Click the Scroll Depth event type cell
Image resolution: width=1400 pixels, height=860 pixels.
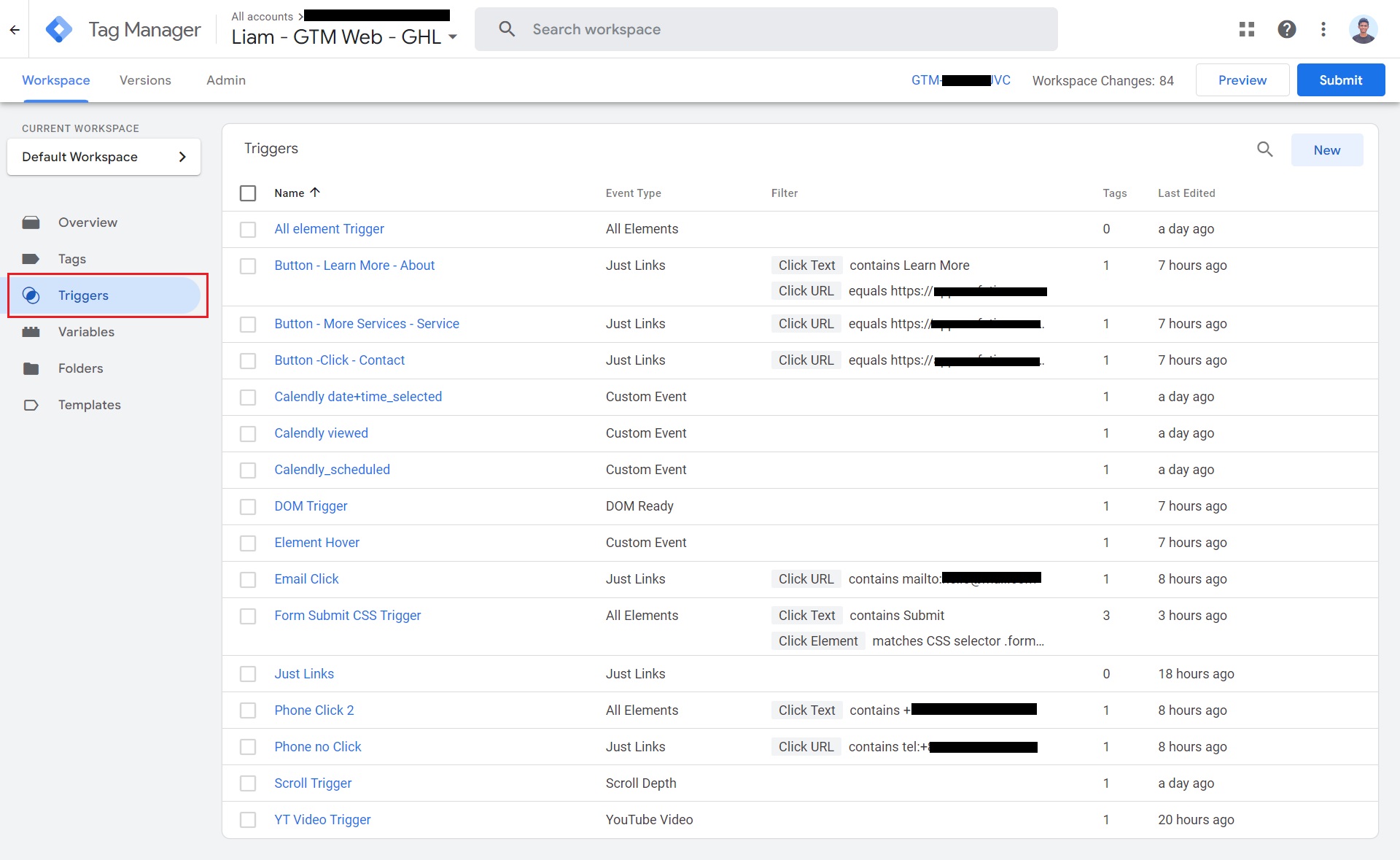[x=641, y=783]
